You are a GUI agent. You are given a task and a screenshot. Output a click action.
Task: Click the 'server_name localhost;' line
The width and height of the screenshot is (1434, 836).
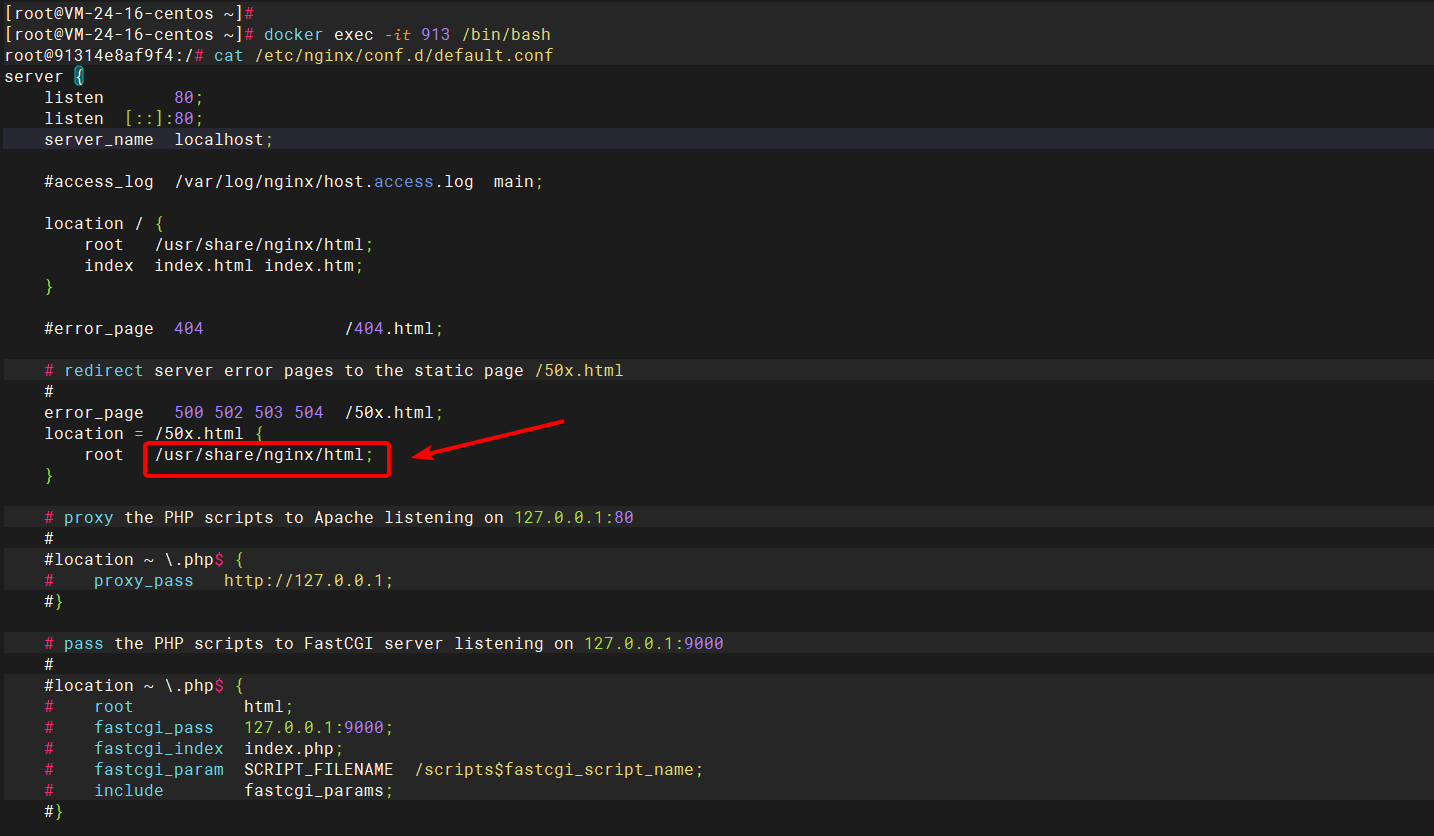click(x=159, y=140)
